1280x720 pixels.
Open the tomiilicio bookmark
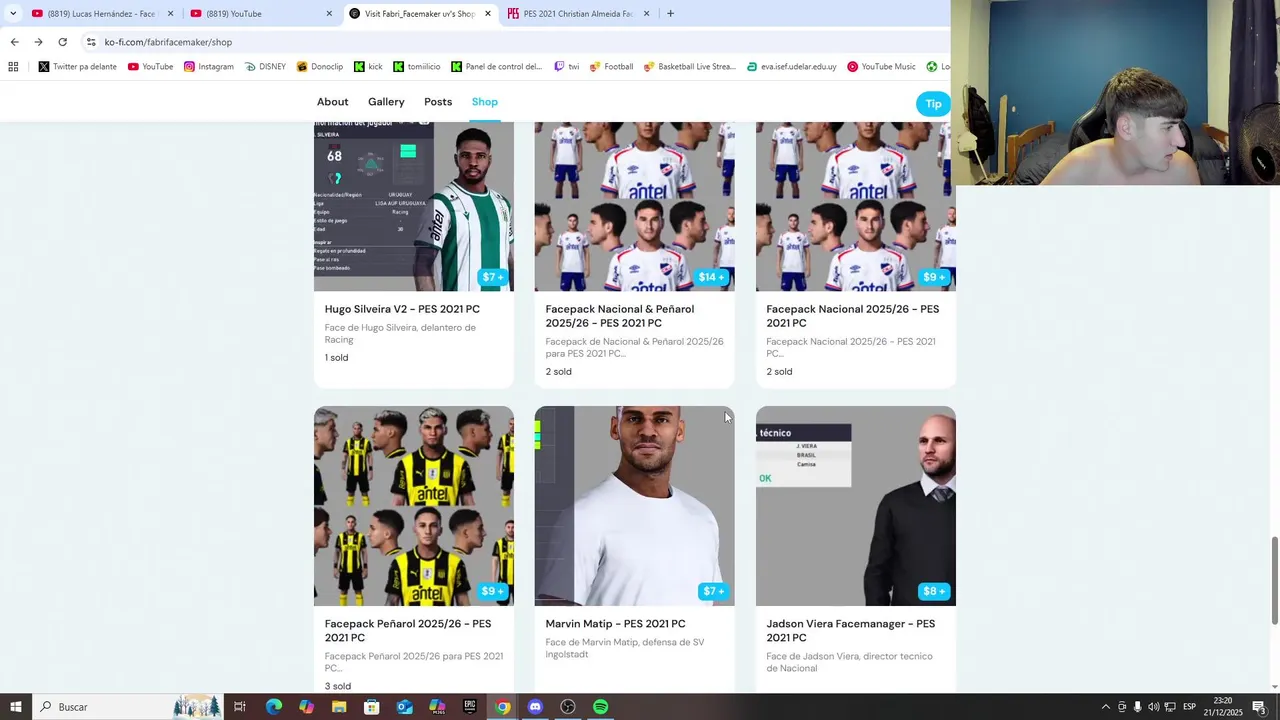(x=416, y=67)
